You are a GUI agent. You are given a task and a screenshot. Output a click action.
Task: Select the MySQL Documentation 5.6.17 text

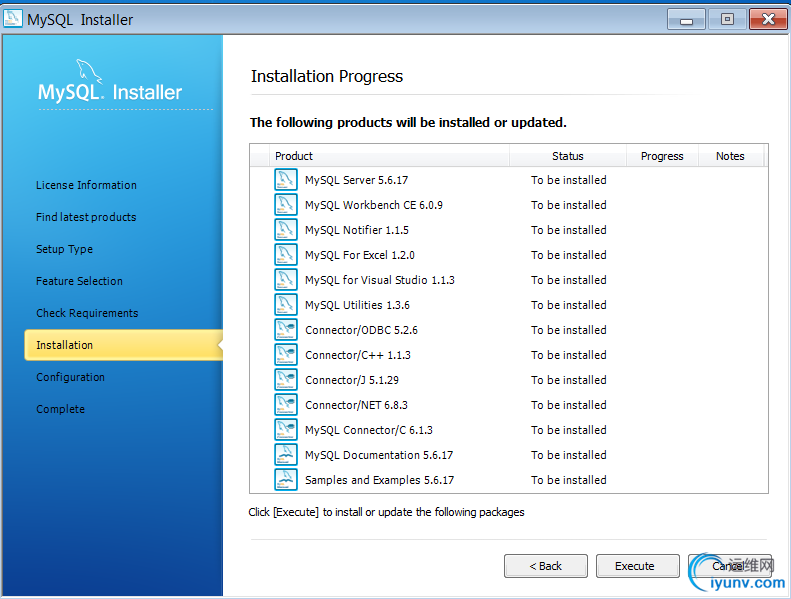click(379, 455)
